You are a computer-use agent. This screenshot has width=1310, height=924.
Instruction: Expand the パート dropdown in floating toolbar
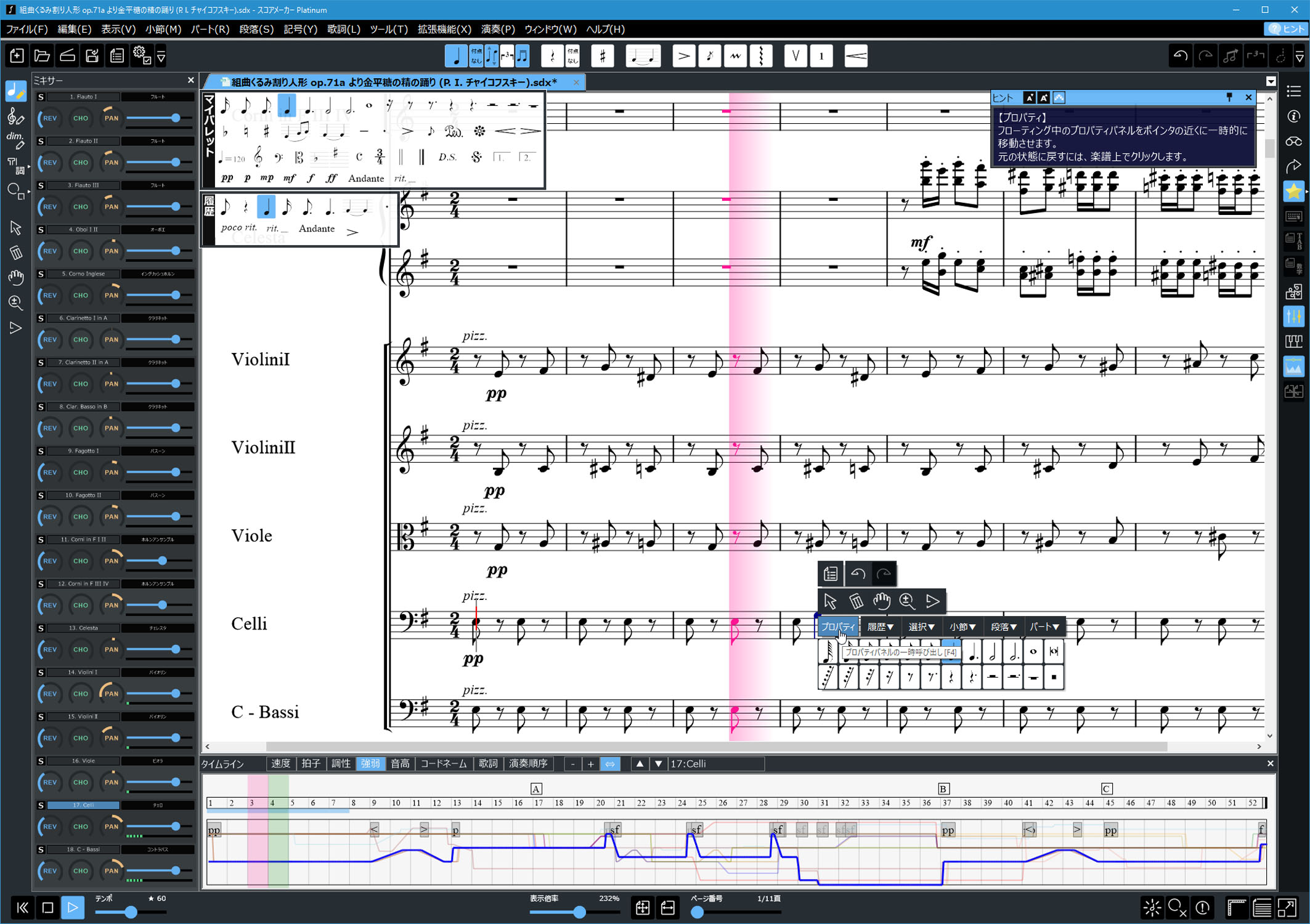tap(1044, 627)
